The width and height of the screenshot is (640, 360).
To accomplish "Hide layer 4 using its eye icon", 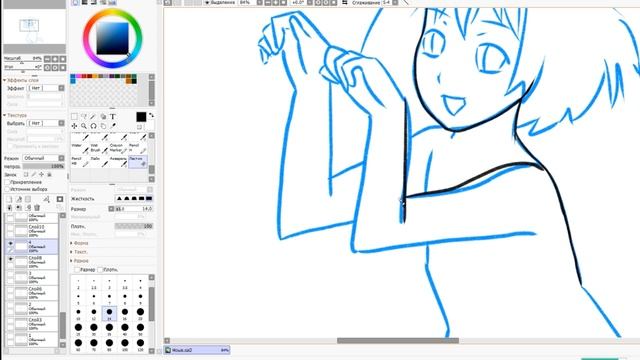I will point(11,244).
